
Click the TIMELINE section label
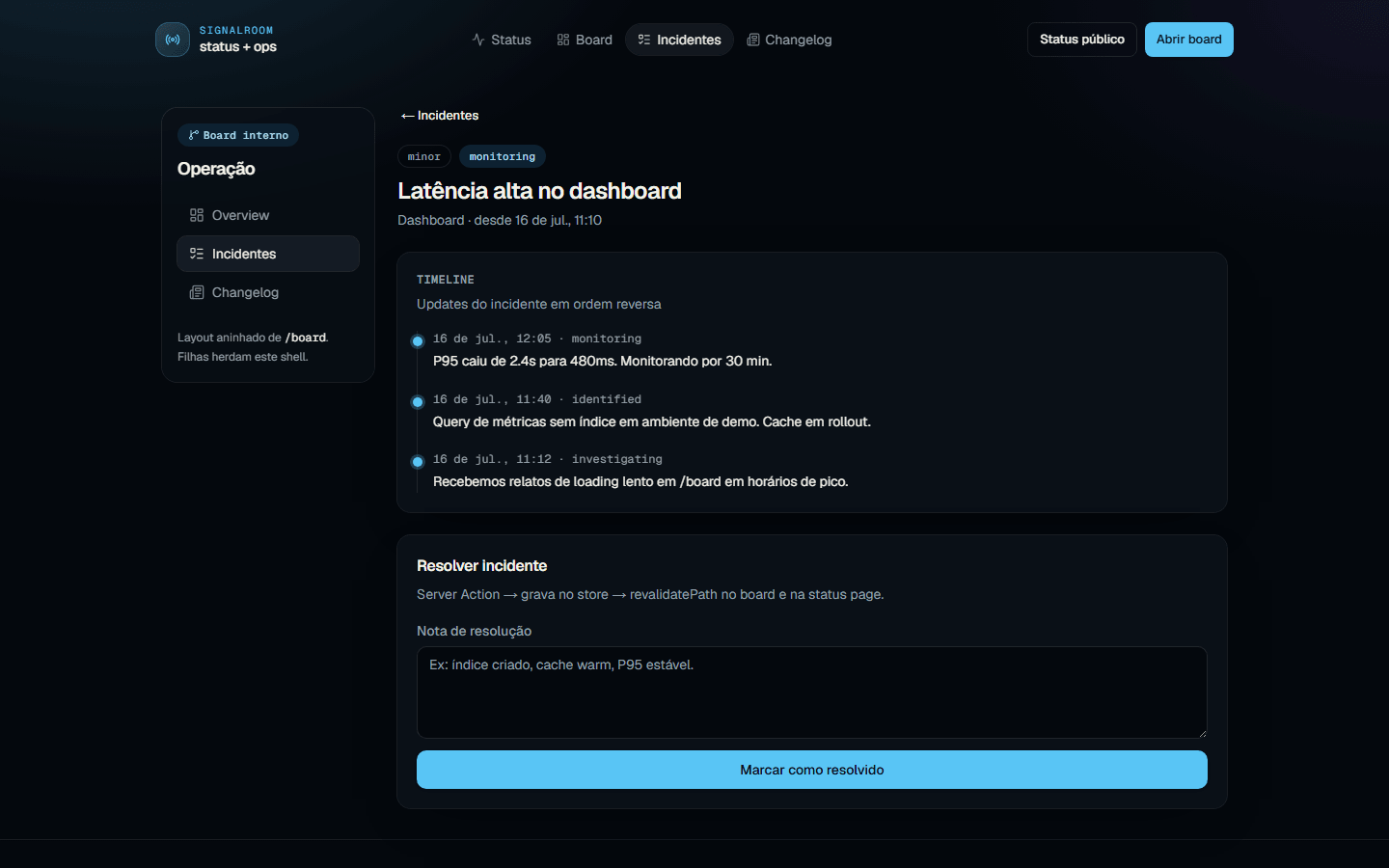point(446,280)
